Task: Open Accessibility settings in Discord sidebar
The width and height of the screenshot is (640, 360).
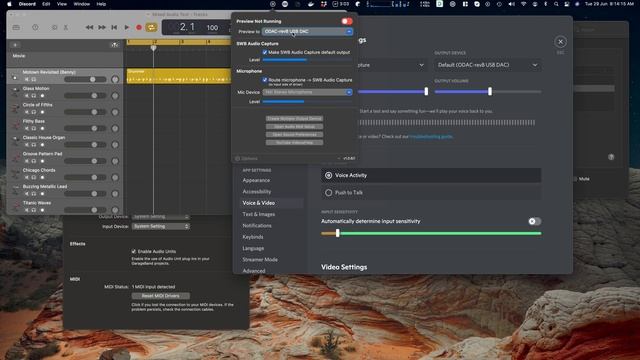Action: 257,191
